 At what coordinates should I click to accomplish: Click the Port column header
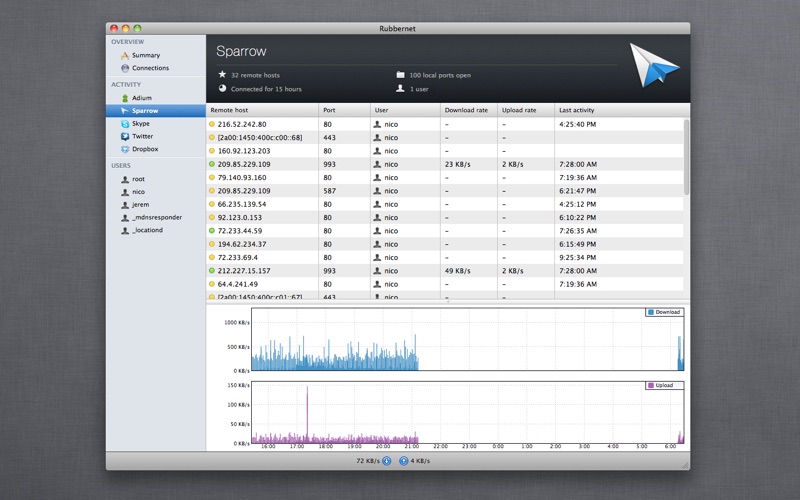coord(344,110)
